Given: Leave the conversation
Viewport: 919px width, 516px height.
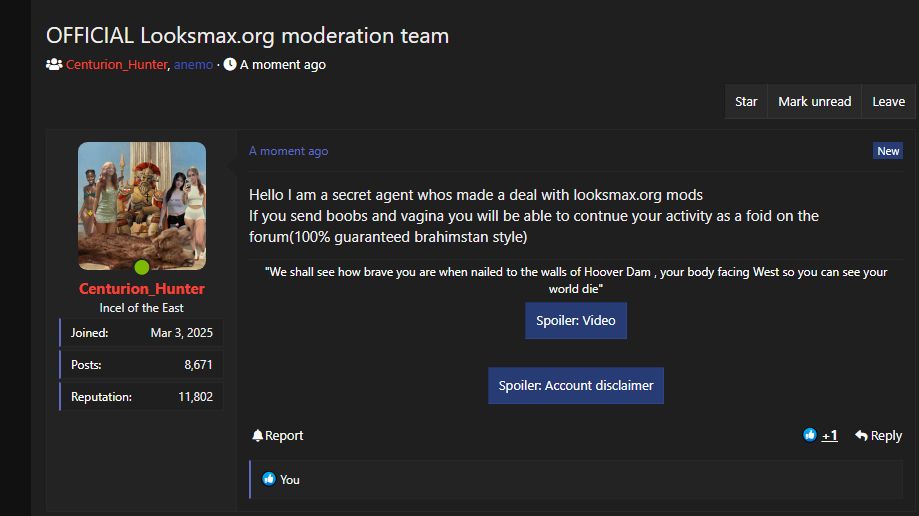Looking at the screenshot, I should click(888, 101).
